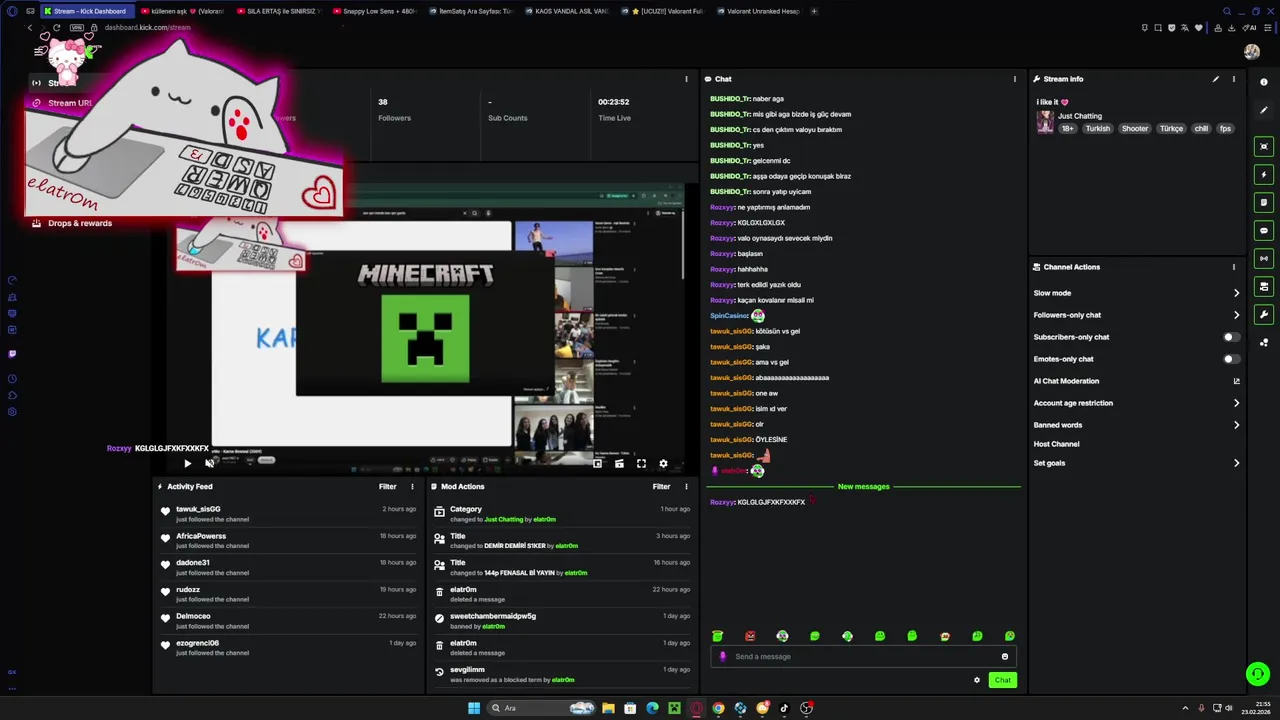Open Mod Actions three-dot menu
This screenshot has width=1280, height=720.
(686, 487)
